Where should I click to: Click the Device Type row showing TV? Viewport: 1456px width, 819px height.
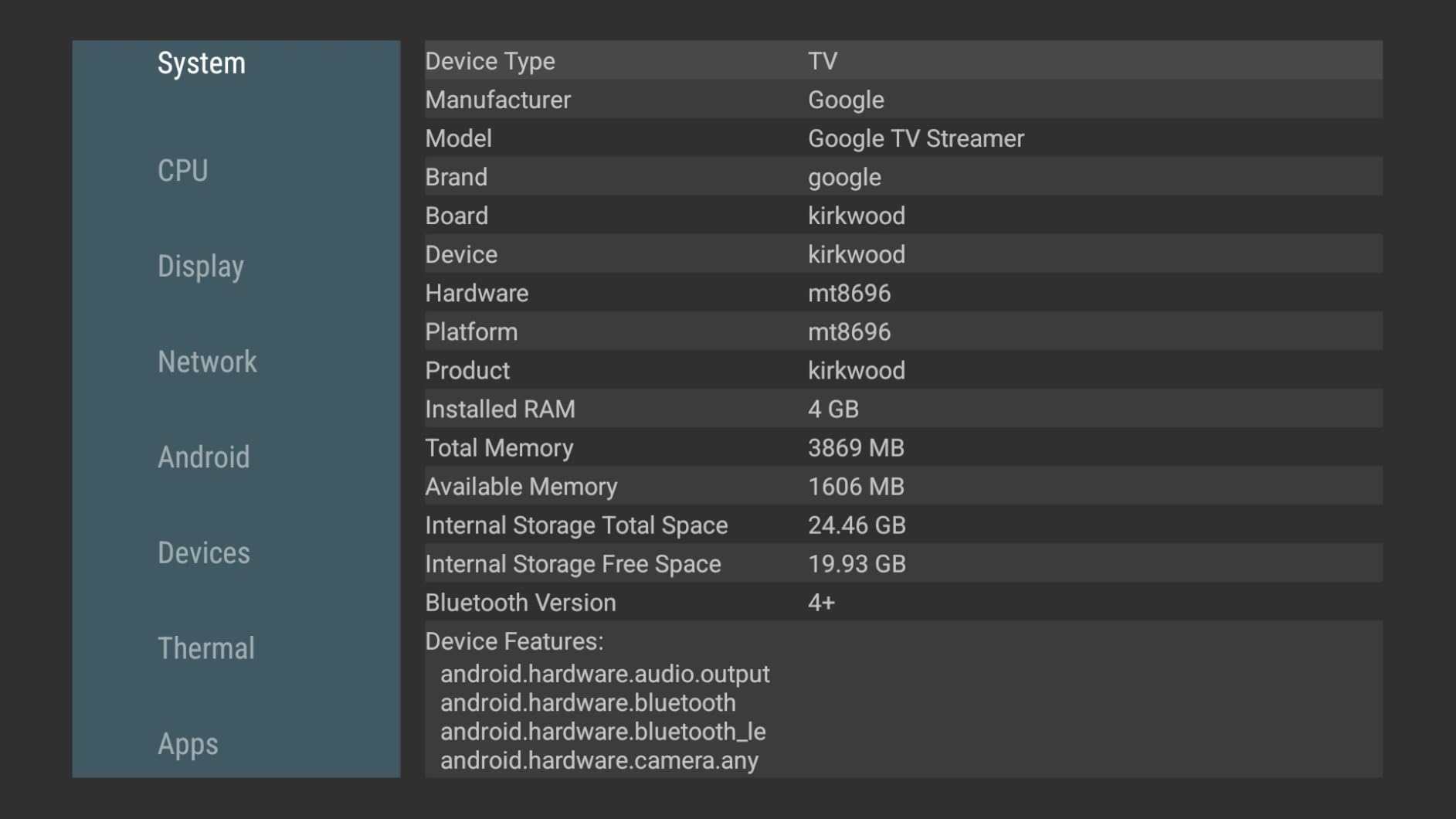coord(850,60)
